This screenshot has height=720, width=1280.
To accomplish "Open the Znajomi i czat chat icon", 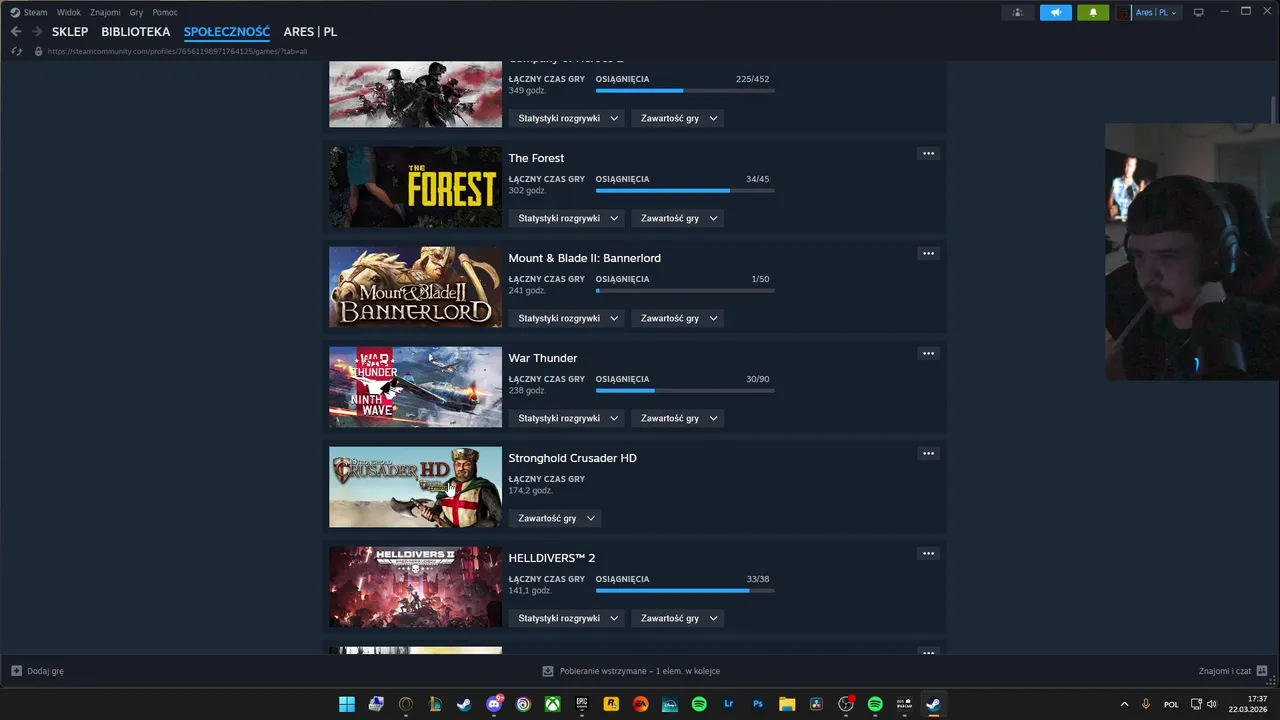I will [1262, 671].
